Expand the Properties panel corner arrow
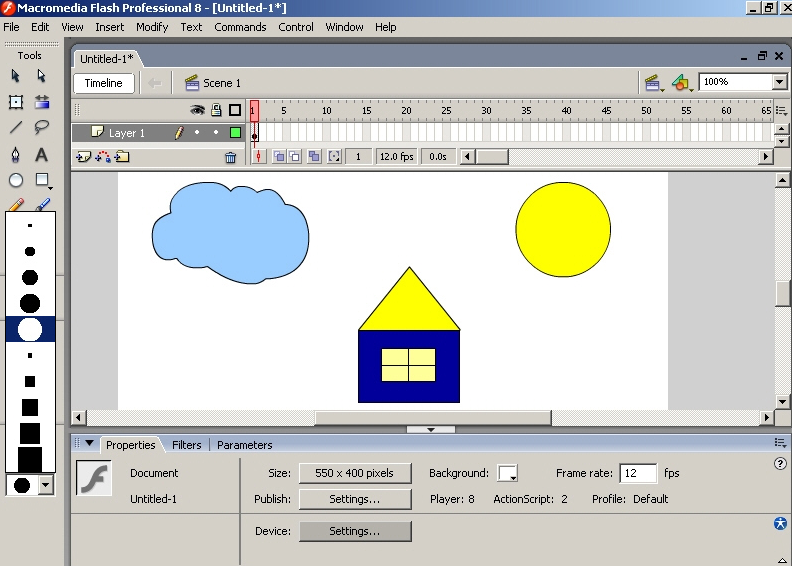Viewport: 792px width, 566px height. click(781, 560)
